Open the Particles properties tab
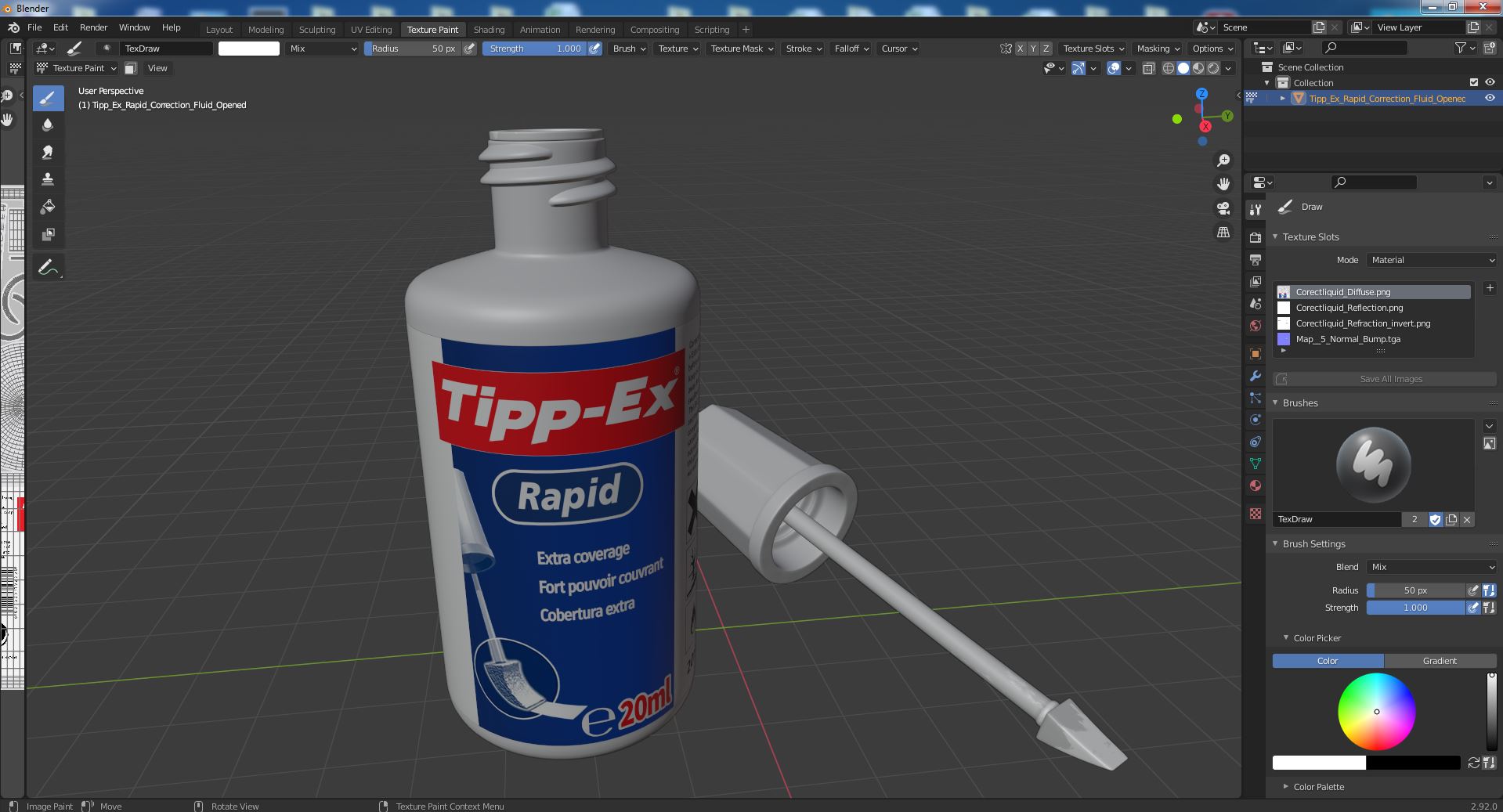Image resolution: width=1503 pixels, height=812 pixels. 1256,398
